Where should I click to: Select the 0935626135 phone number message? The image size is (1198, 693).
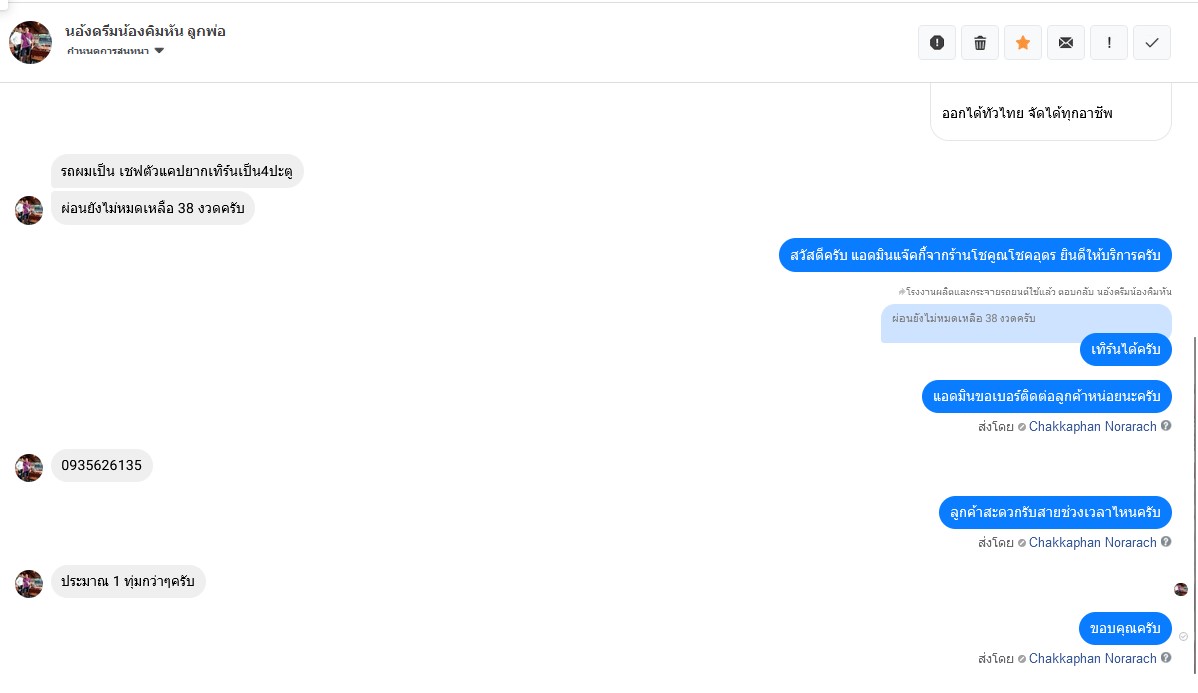102,465
